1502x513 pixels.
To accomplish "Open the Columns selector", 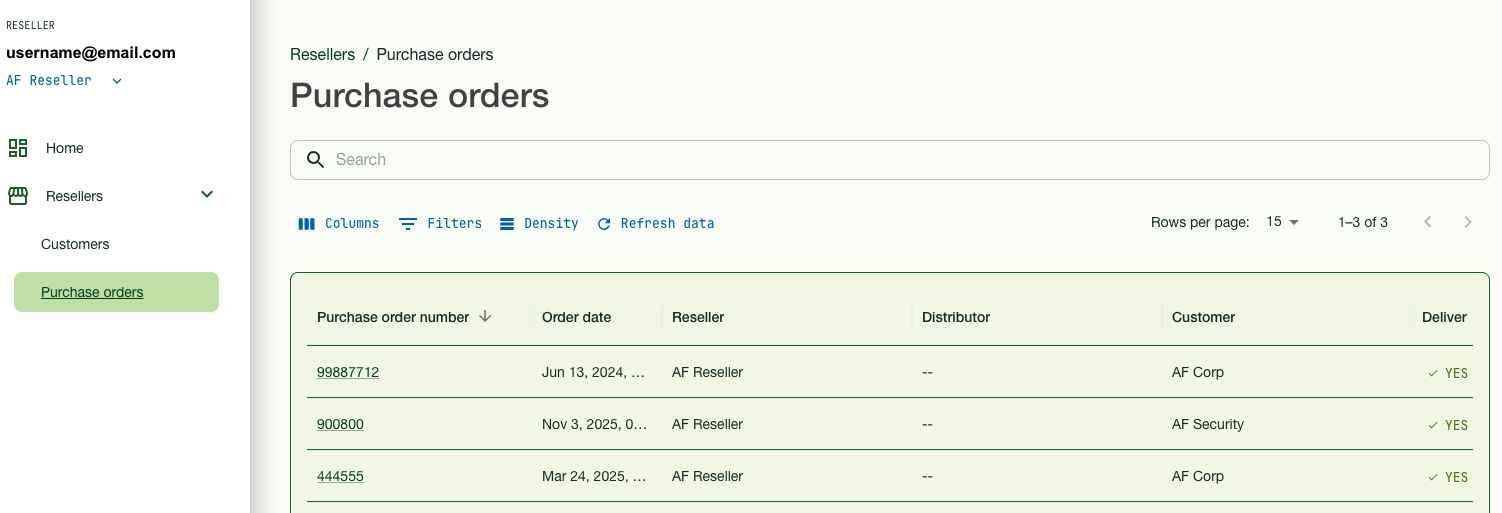I will pos(339,224).
